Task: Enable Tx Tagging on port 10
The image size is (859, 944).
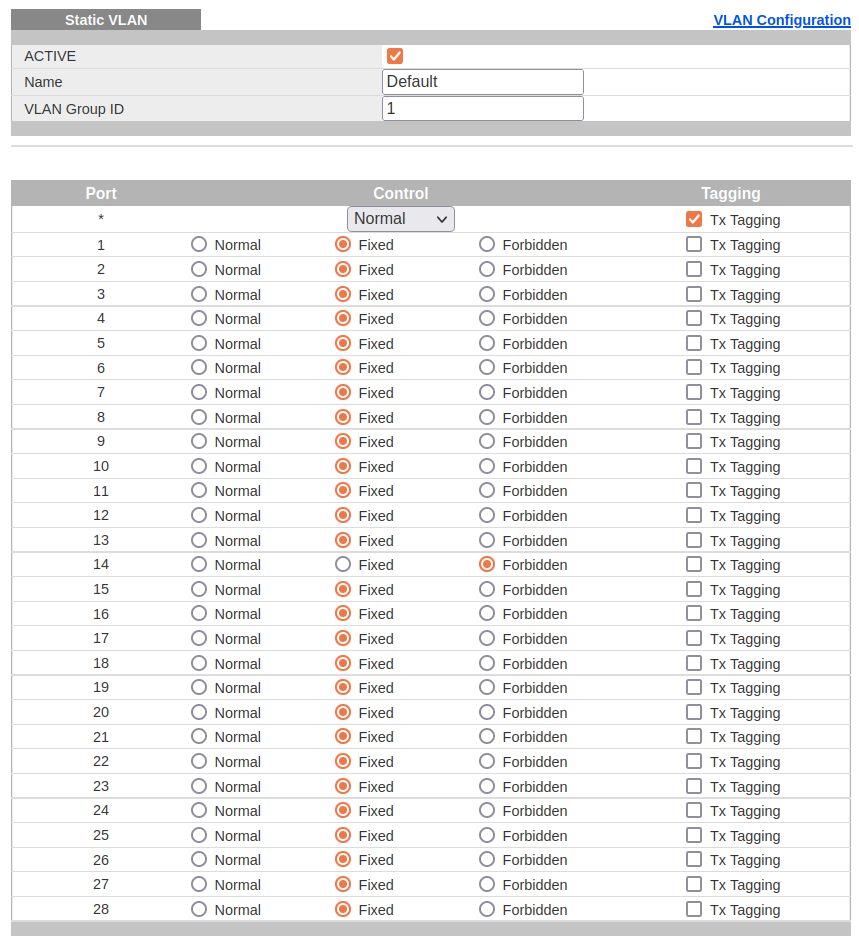Action: point(693,466)
